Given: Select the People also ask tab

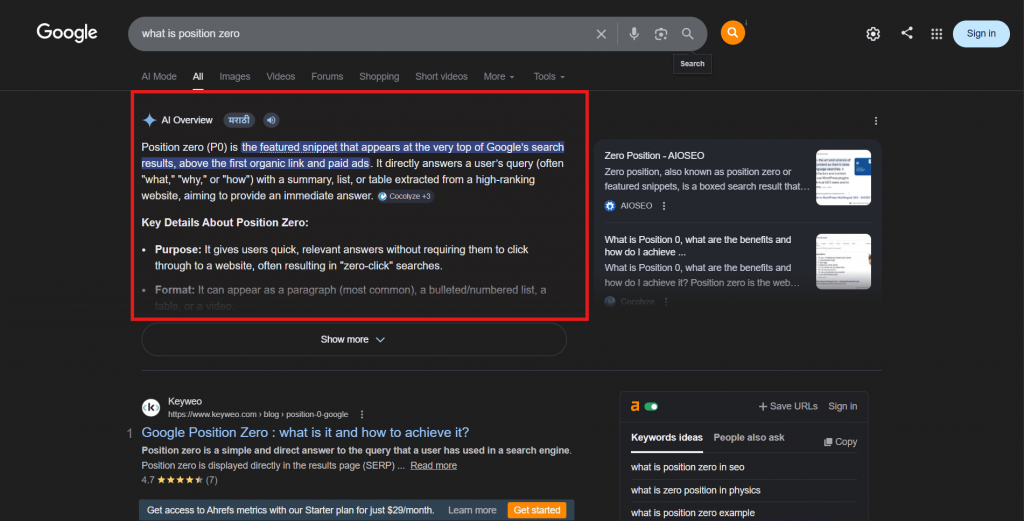Looking at the screenshot, I should click(749, 438).
